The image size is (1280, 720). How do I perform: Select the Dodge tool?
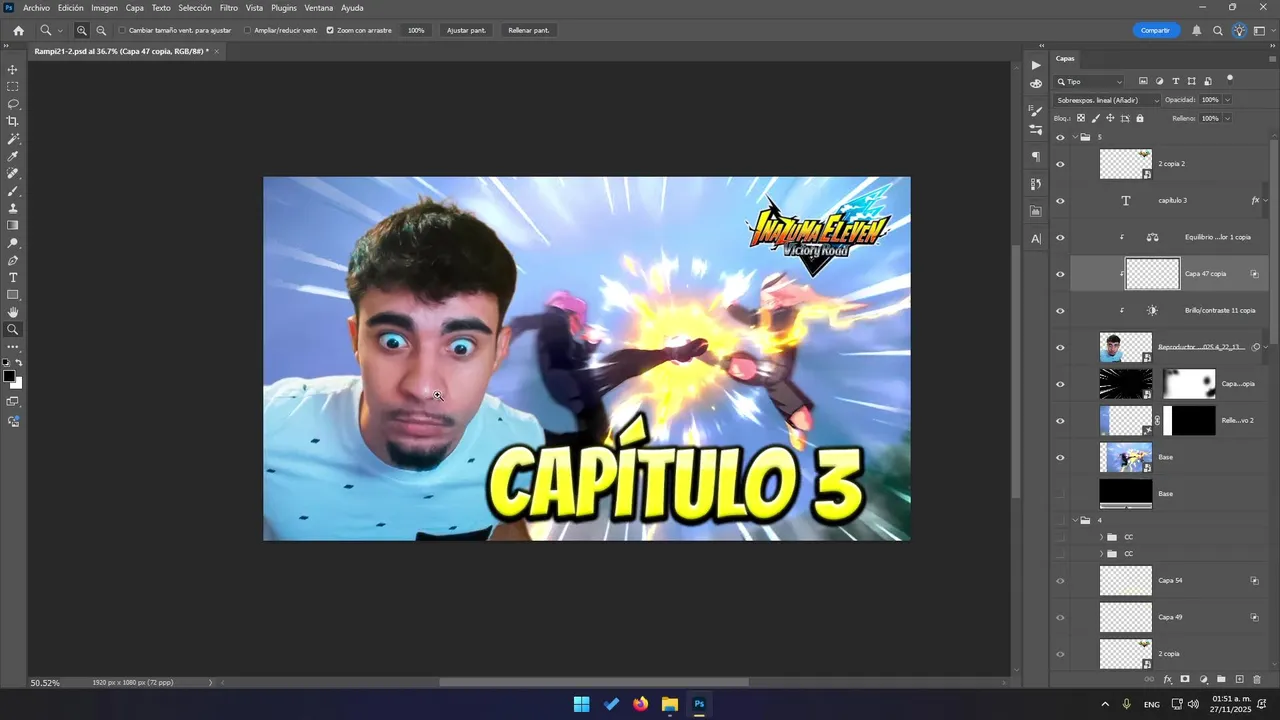[x=13, y=243]
